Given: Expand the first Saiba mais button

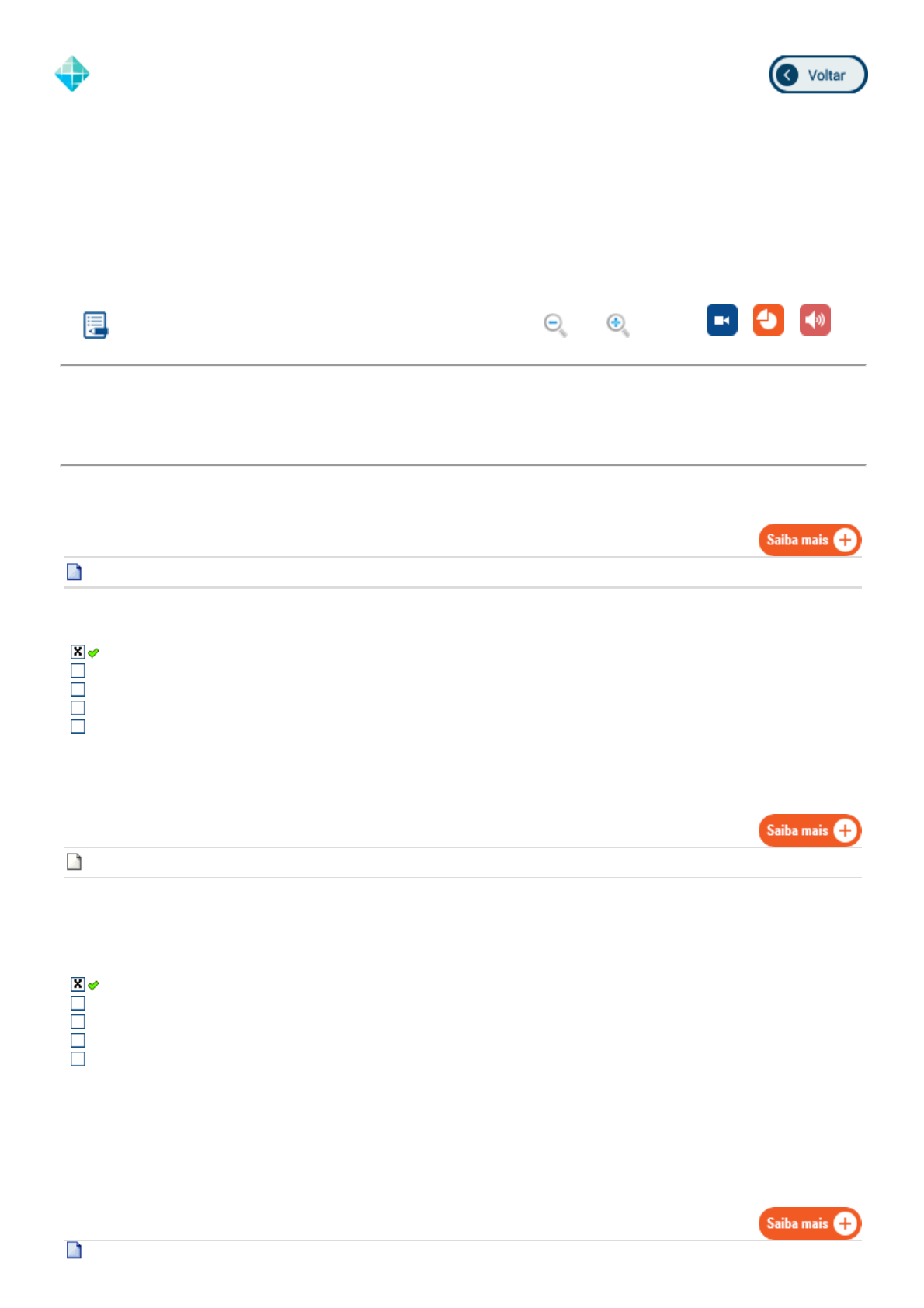Looking at the screenshot, I should pyautogui.click(x=809, y=540).
